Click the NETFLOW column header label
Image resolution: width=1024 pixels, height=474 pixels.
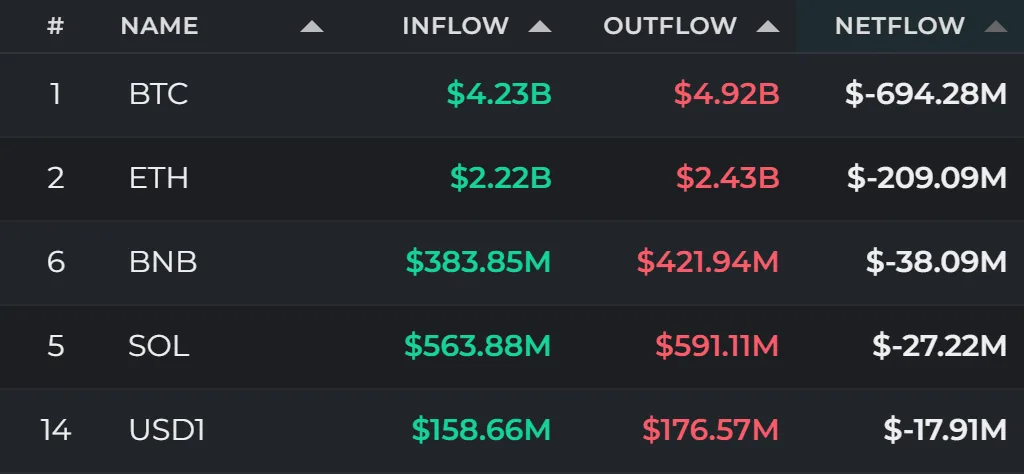pos(900,26)
